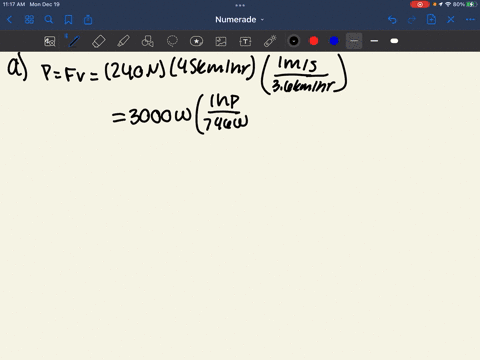Select the Eraser tool
Screen dimensions: 480x360
[99, 41]
